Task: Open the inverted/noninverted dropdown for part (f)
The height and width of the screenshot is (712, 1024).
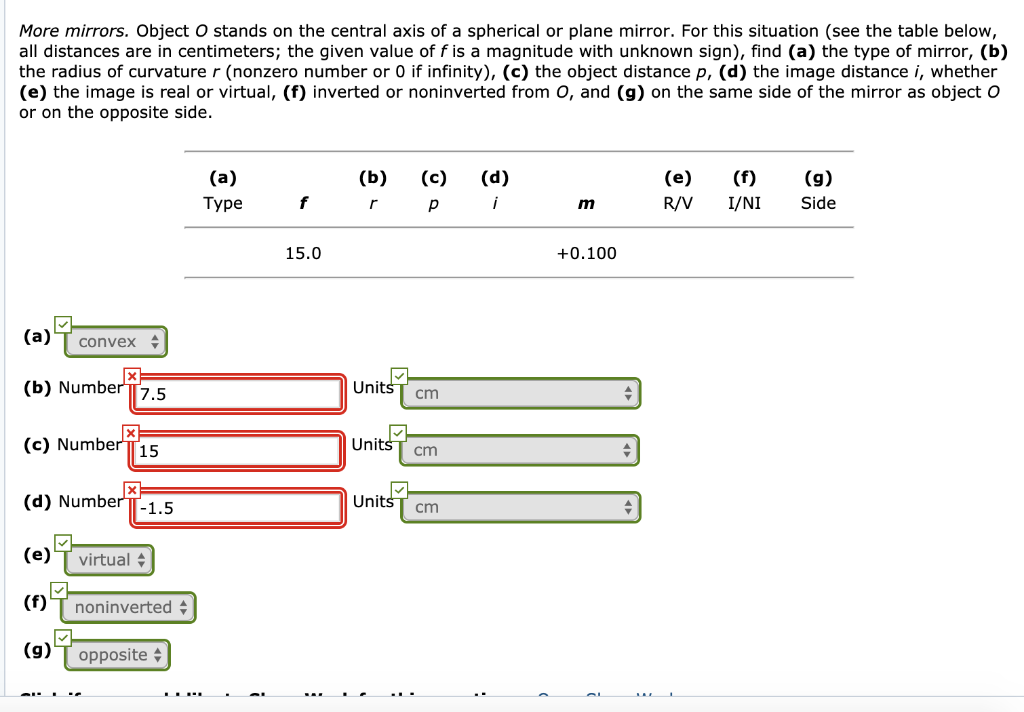Action: pos(128,607)
